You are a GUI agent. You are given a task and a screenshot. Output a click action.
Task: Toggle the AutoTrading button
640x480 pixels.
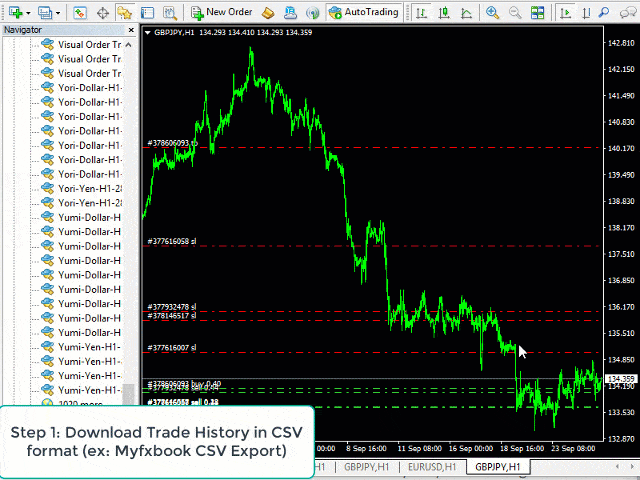point(364,12)
